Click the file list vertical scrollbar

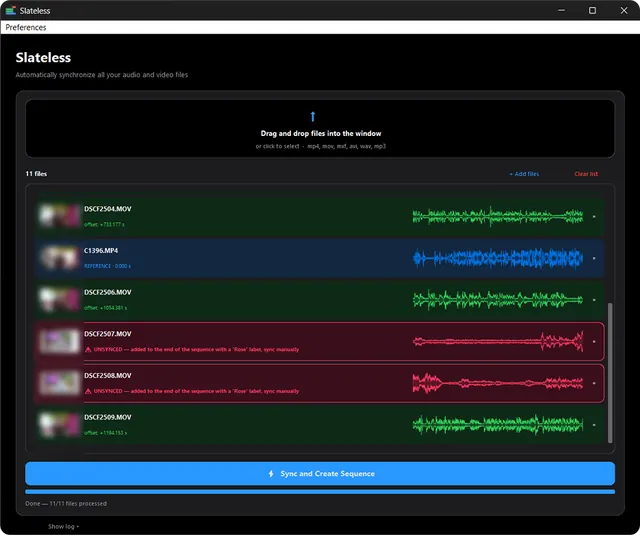coord(610,373)
